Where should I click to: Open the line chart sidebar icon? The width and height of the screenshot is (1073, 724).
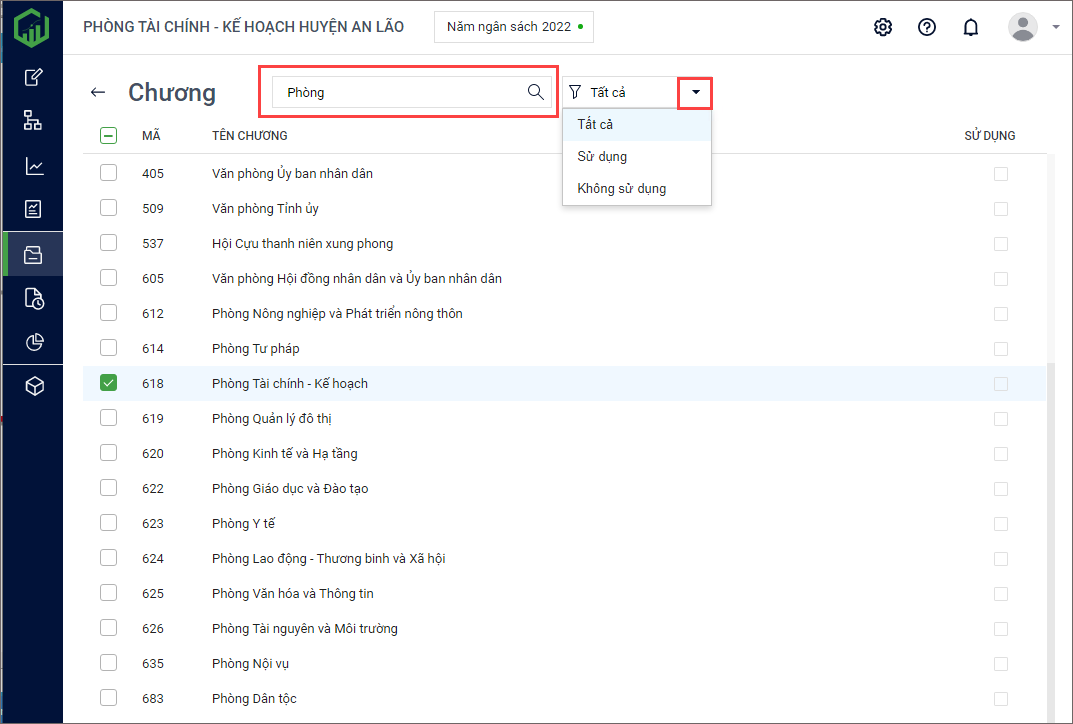(x=34, y=166)
